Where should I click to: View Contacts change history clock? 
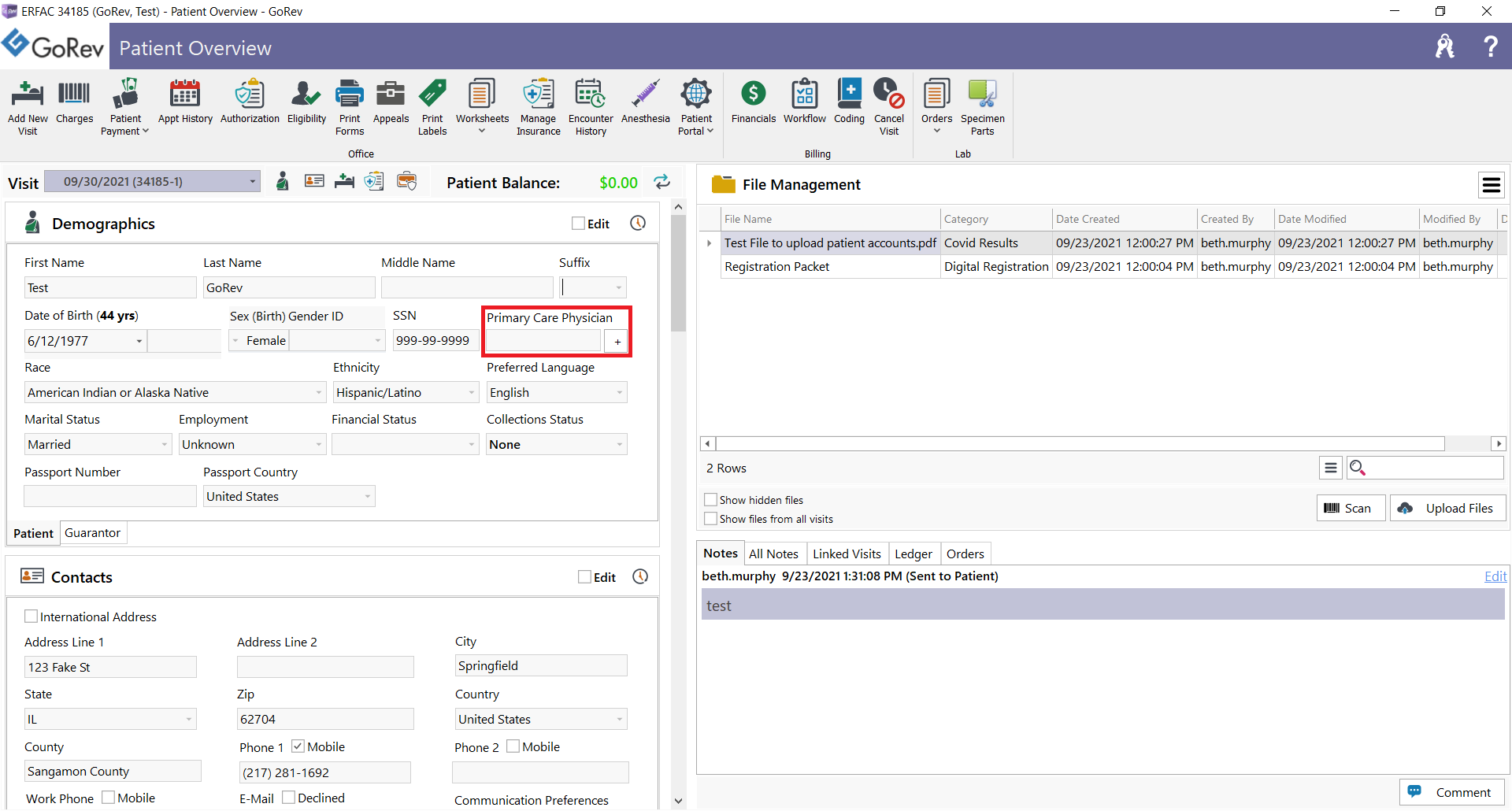click(640, 576)
